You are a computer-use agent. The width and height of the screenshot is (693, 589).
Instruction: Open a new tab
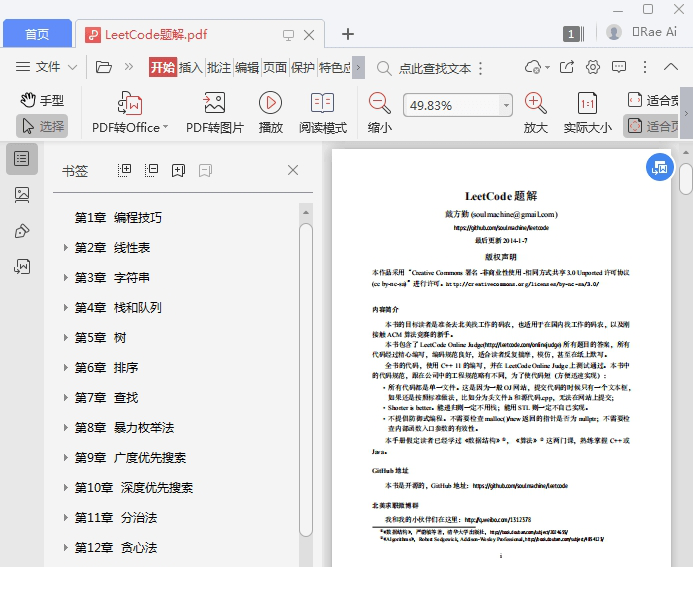[x=348, y=34]
